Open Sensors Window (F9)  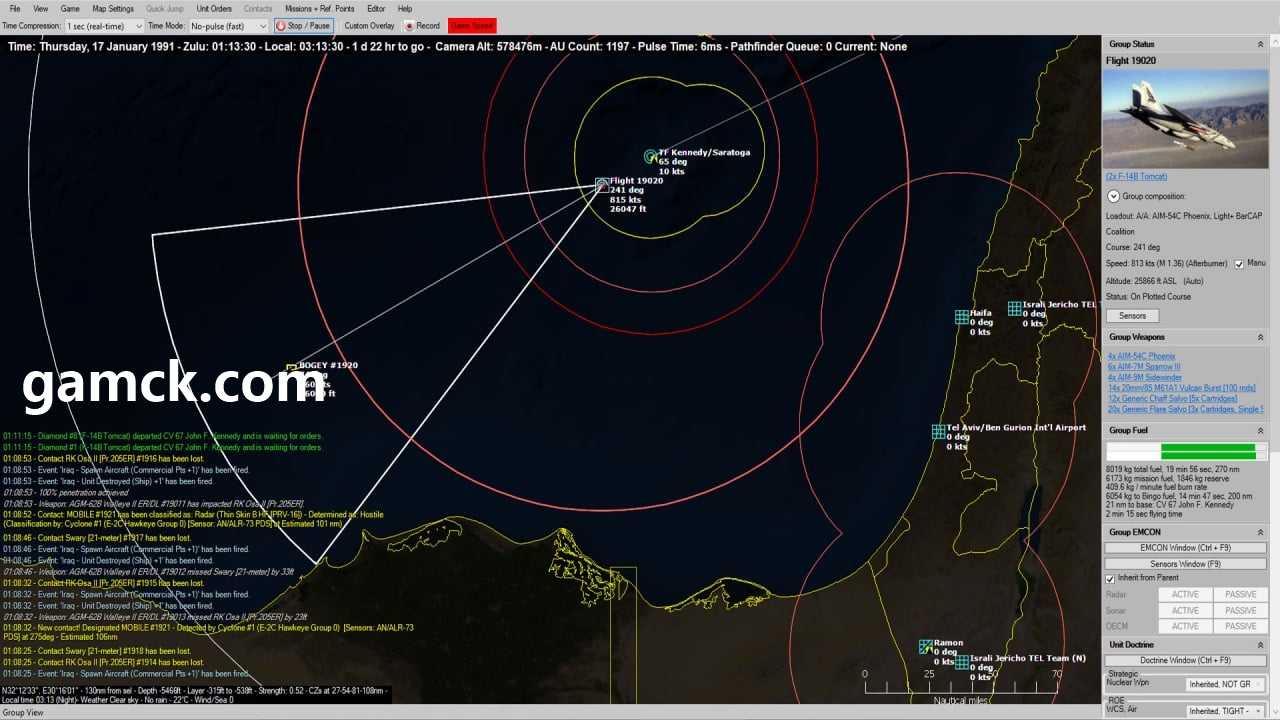[1185, 564]
